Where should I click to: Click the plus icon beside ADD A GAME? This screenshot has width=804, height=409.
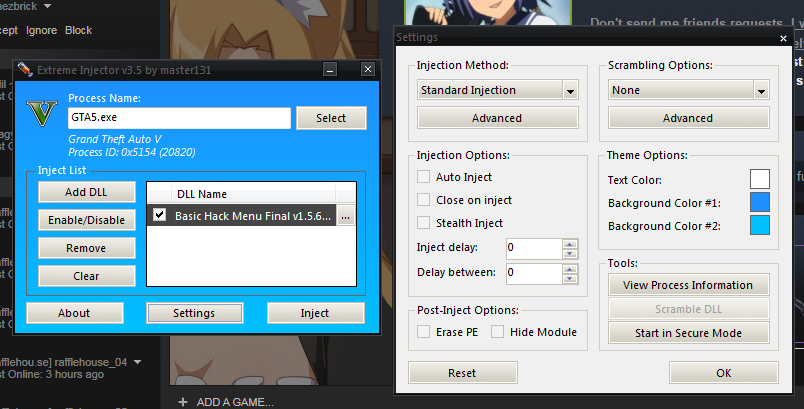(183, 402)
